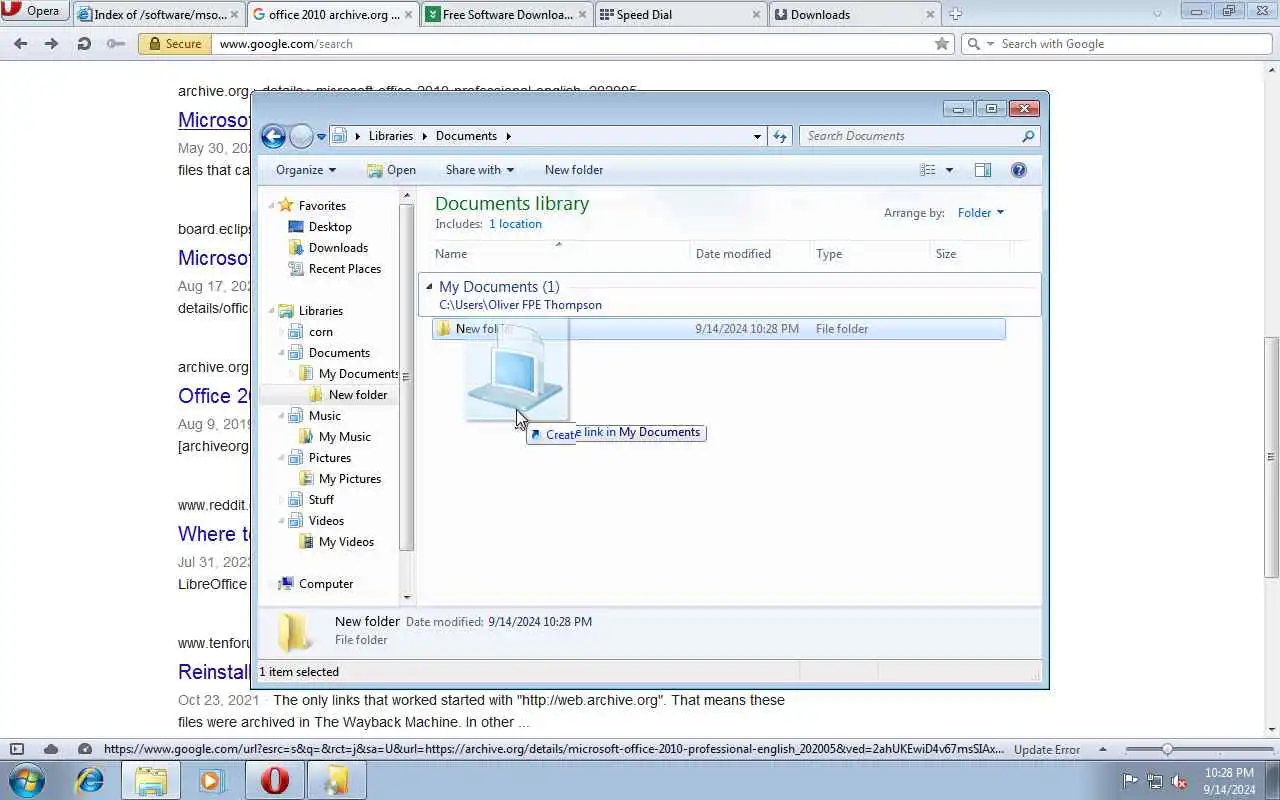Click the 1 location link
Screen dimensions: 1280x800
[x=515, y=224]
